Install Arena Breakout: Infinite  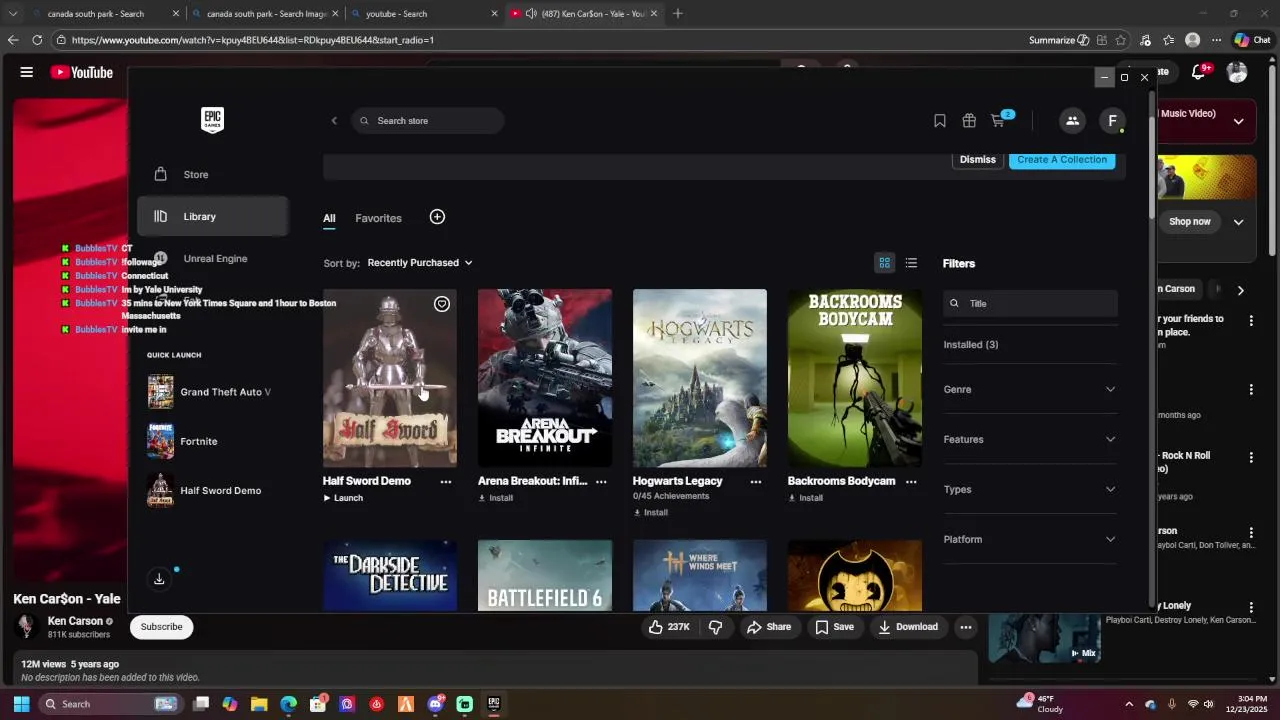[x=496, y=498]
